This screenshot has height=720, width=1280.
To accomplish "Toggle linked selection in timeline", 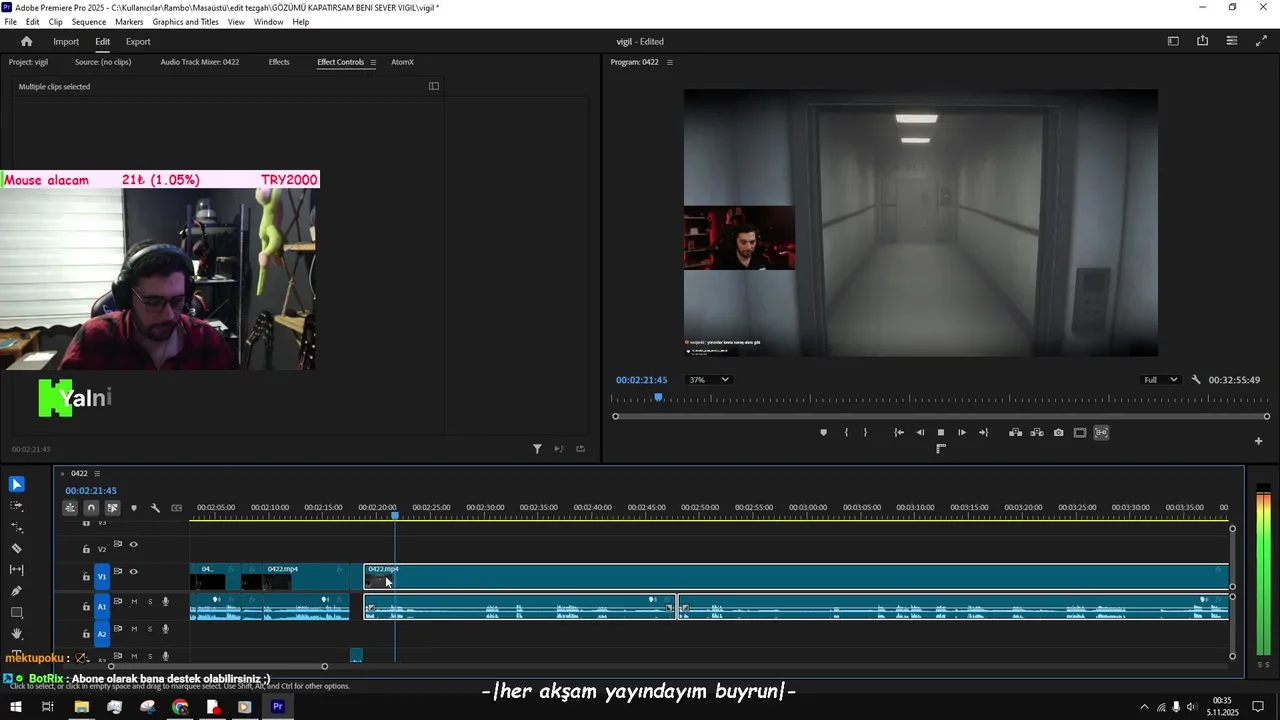I will click(112, 508).
